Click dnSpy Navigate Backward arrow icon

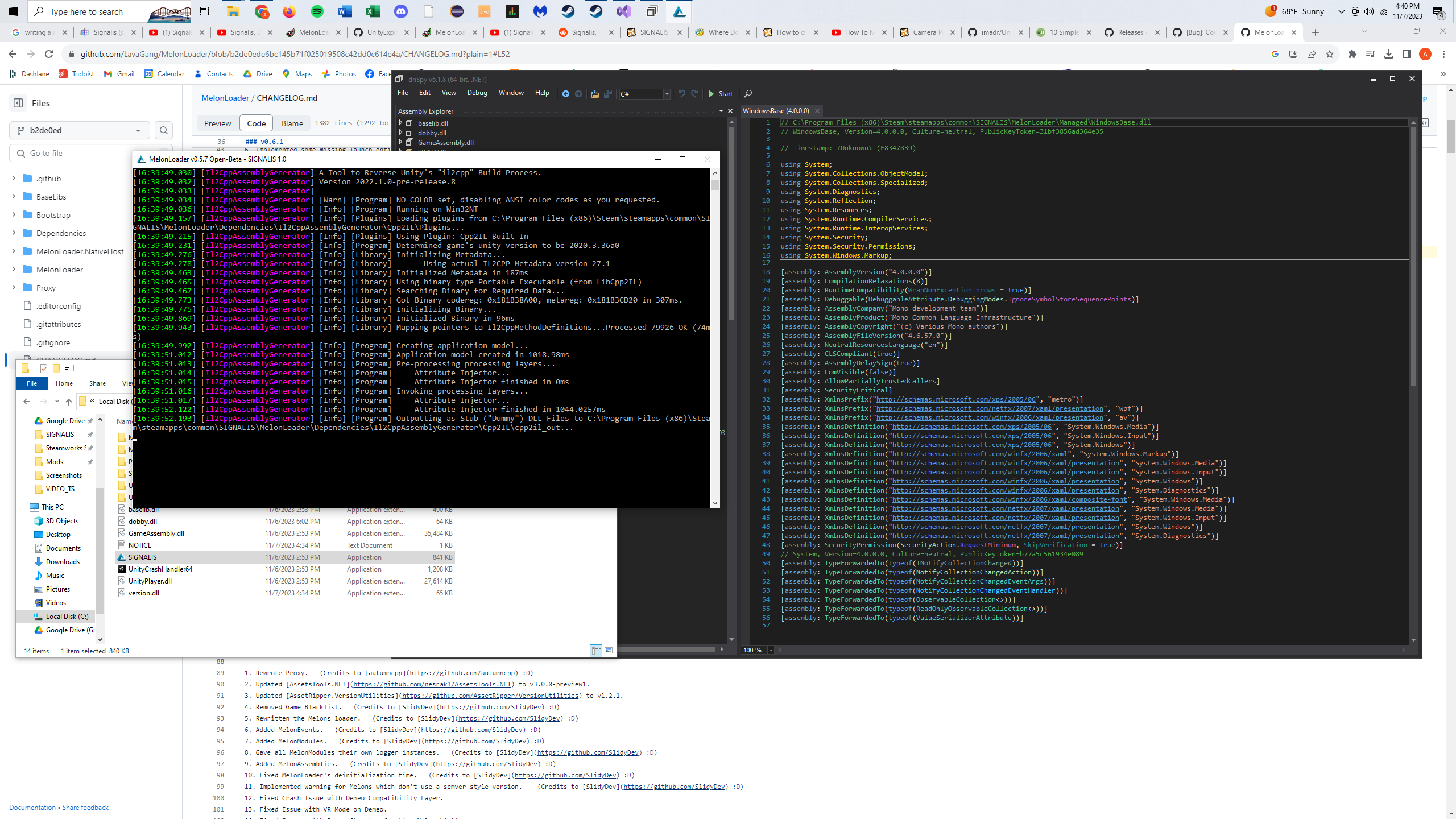coord(565,94)
